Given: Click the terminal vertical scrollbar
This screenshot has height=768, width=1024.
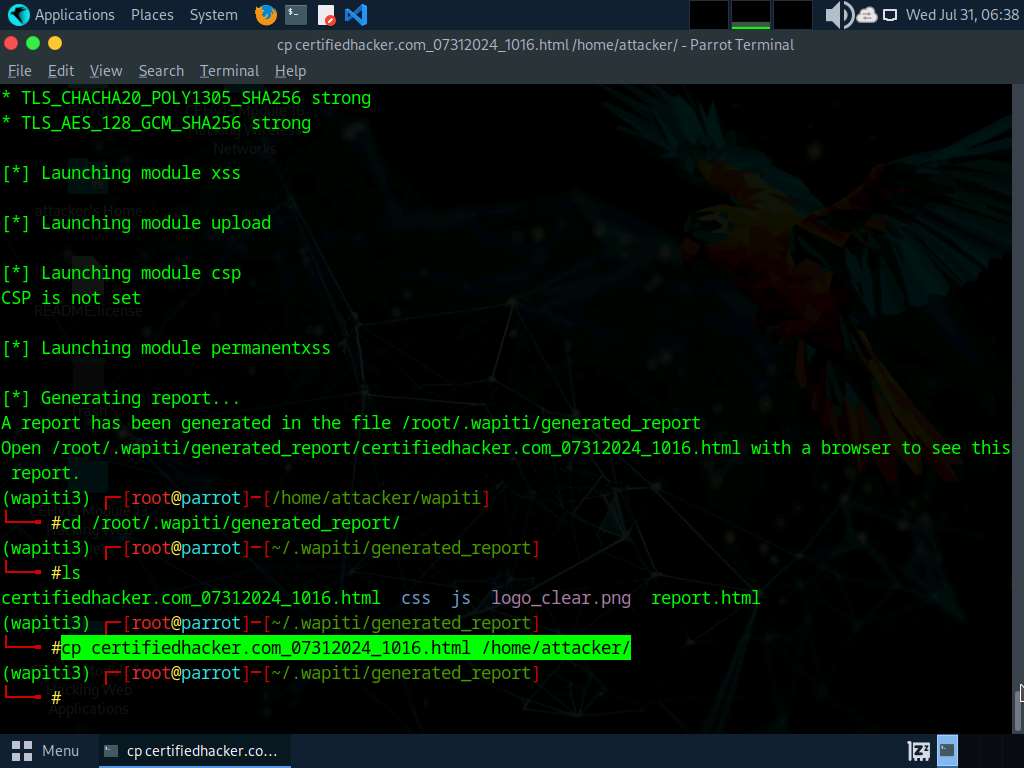Looking at the screenshot, I should point(1019,700).
